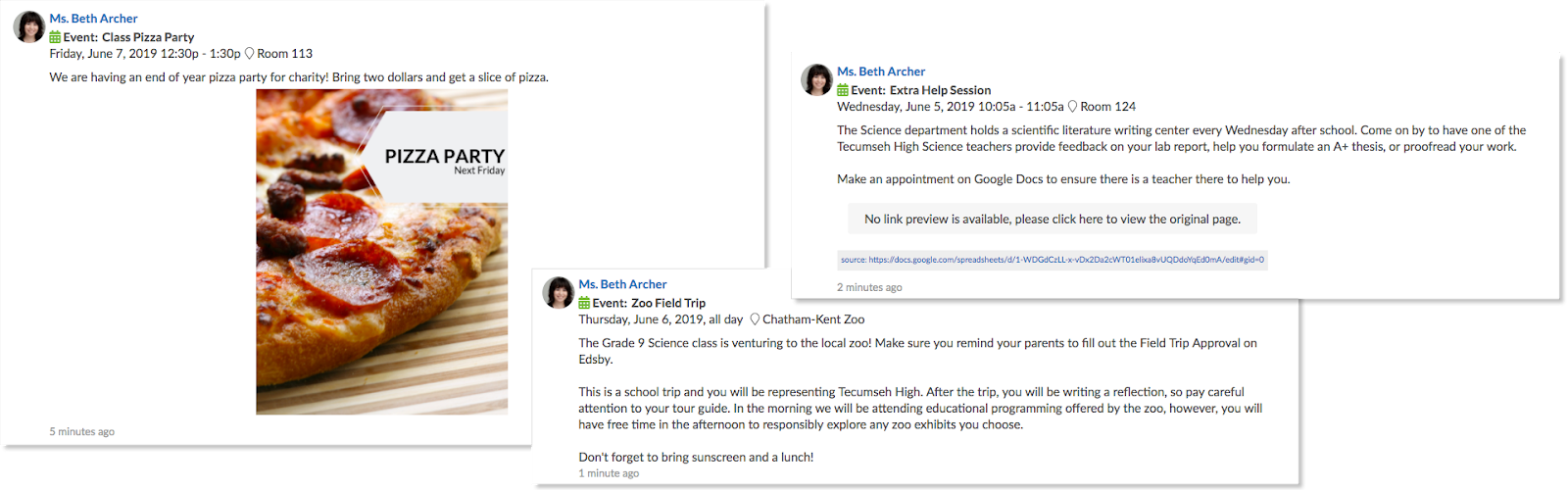Click the location pin next to Chatham-Kent Zoo
The height and width of the screenshot is (490, 1568).
755,319
